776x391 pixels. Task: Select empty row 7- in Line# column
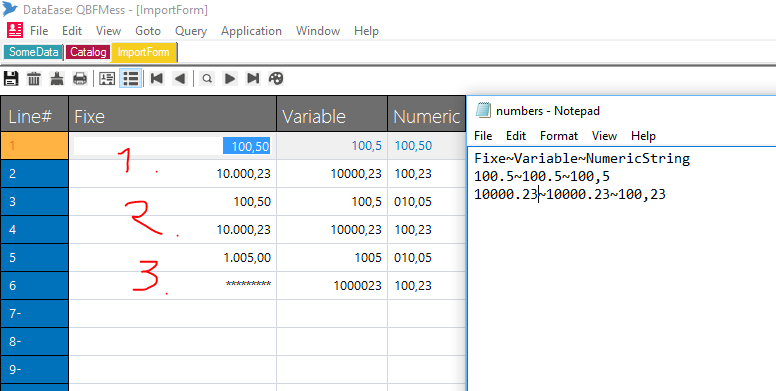(35, 313)
